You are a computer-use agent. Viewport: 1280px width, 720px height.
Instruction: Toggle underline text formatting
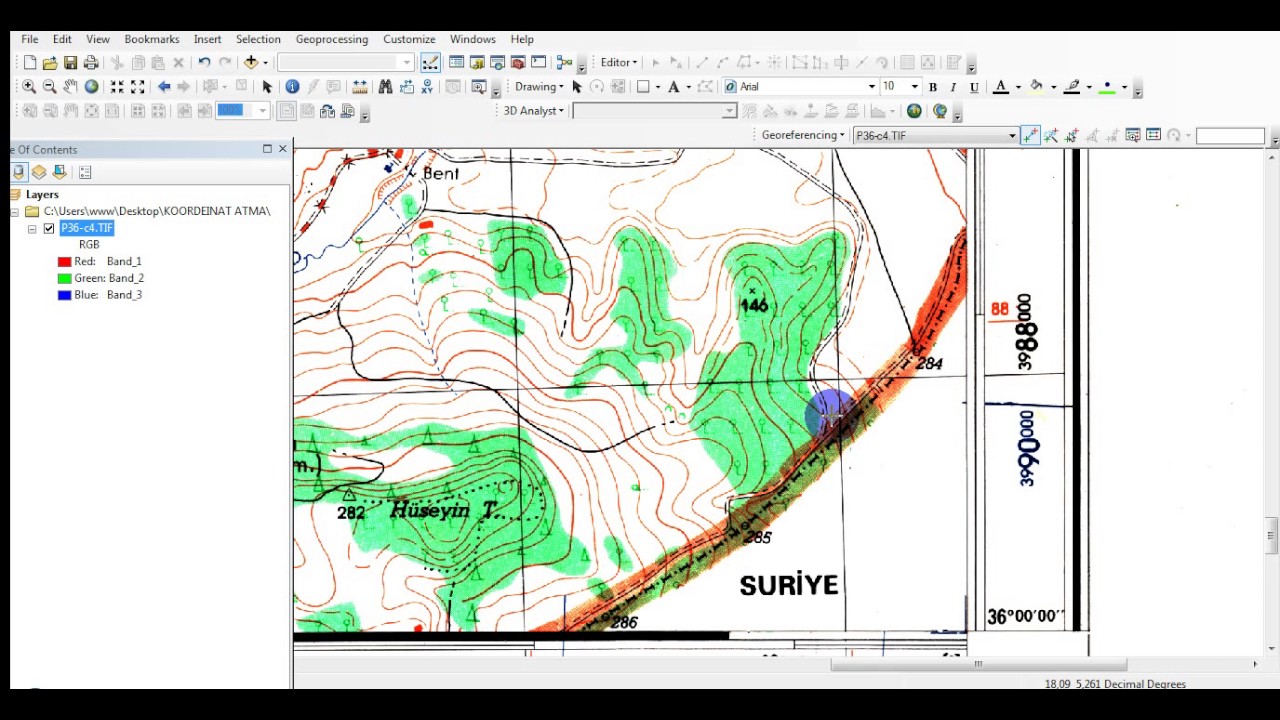click(974, 87)
